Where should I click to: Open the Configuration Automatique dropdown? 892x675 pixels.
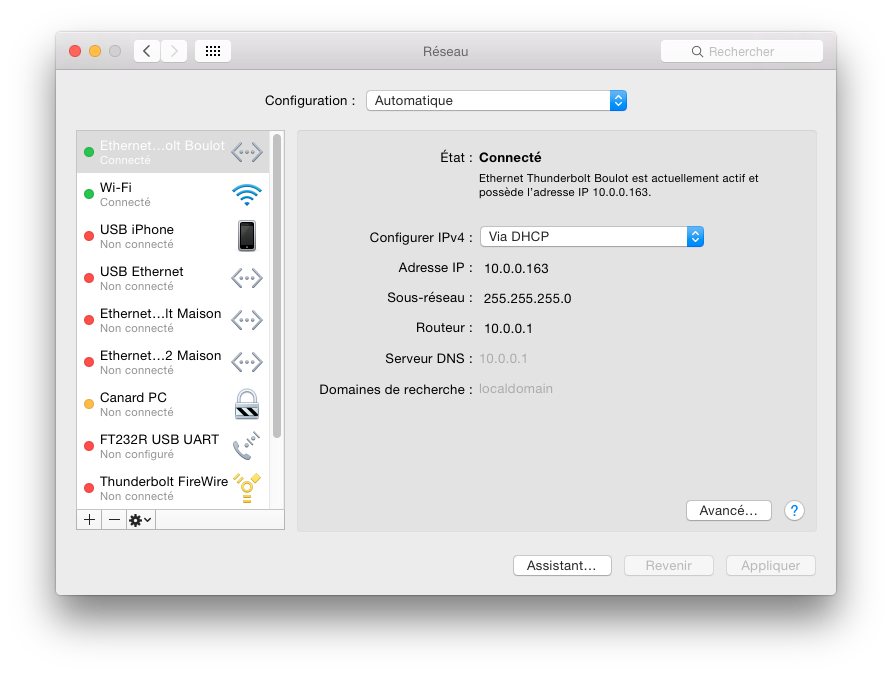tap(497, 101)
